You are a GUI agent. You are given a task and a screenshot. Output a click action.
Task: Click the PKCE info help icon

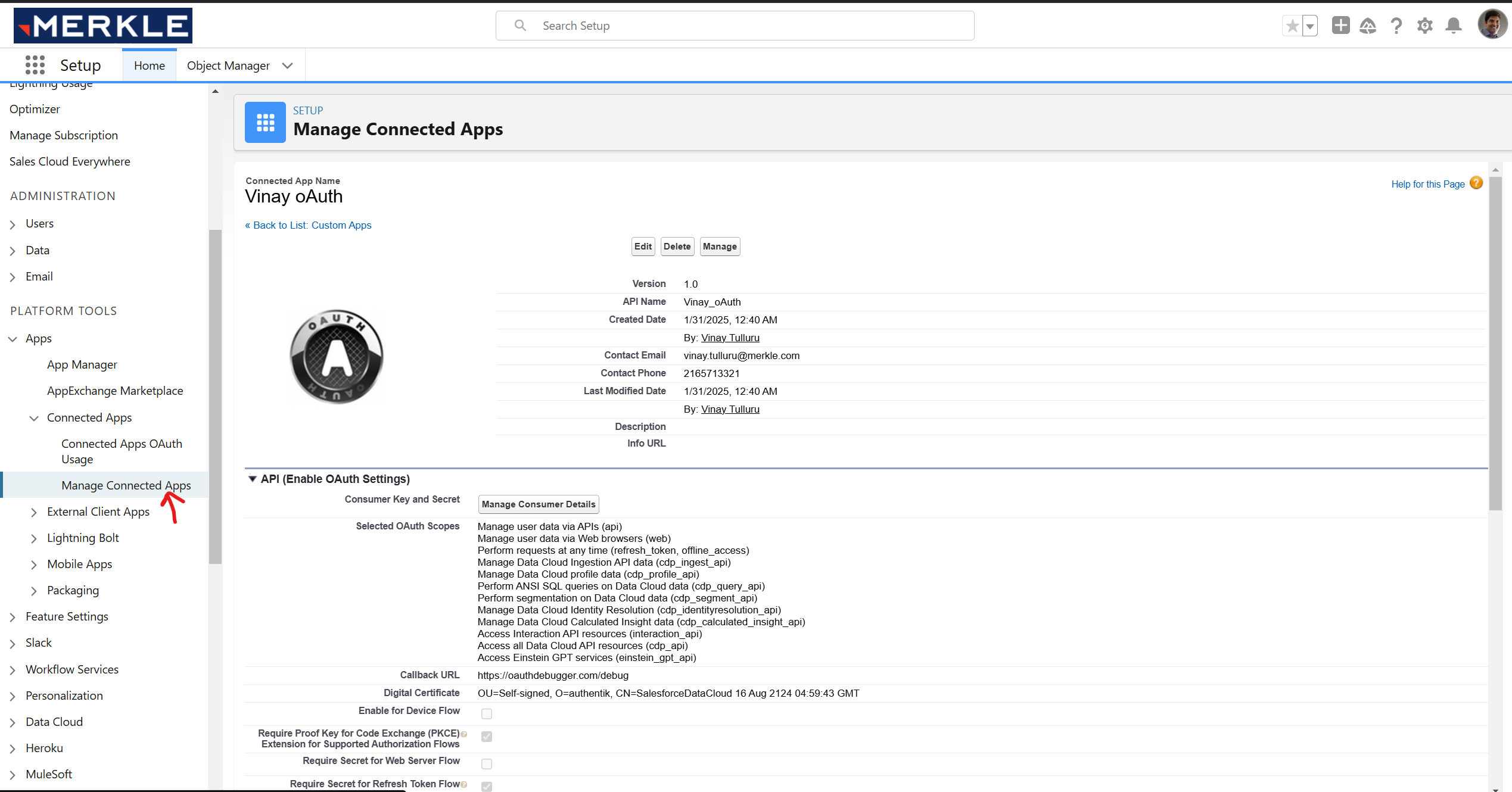(464, 734)
